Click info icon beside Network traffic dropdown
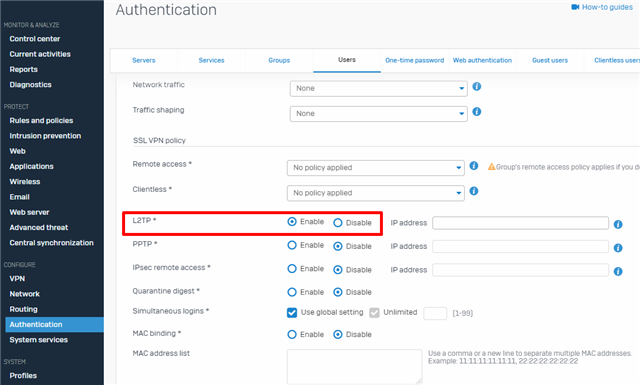640x385 pixels. tap(476, 87)
